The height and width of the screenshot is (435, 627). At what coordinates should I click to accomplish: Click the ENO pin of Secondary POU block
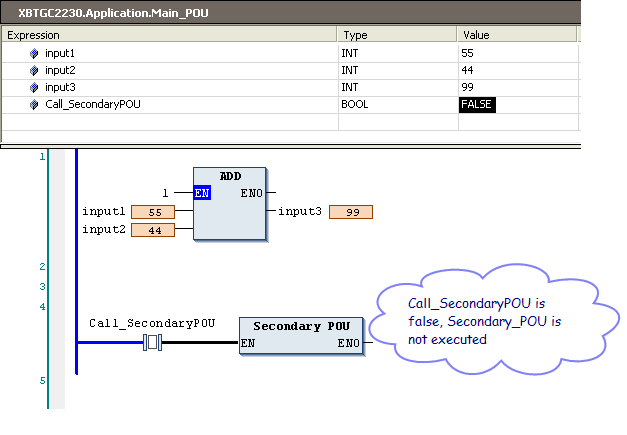[348, 343]
